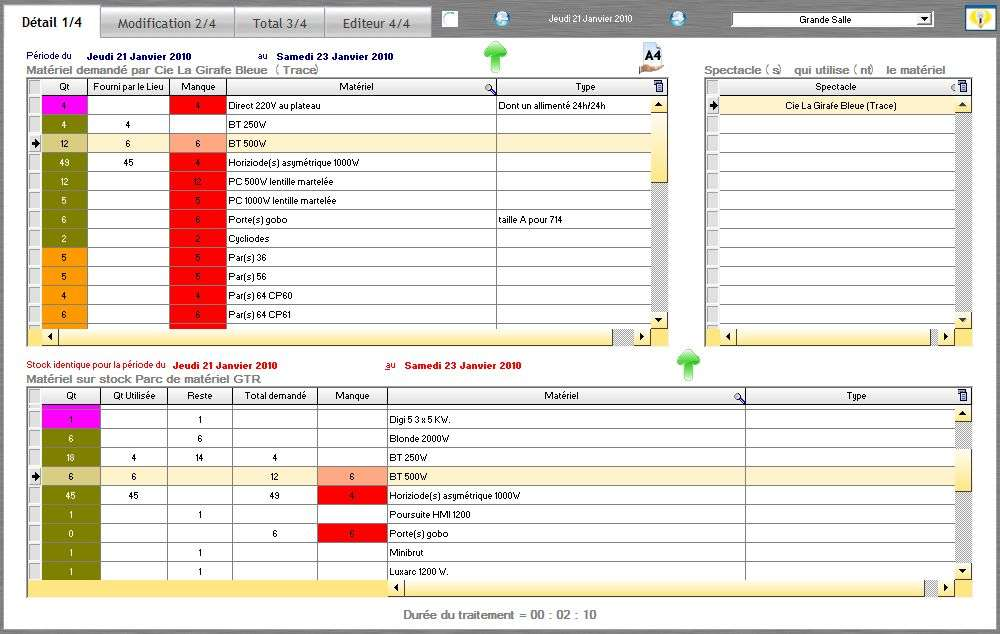1000x634 pixels.
Task: Click the search magnifier in stock Matériel header
Action: point(739,397)
